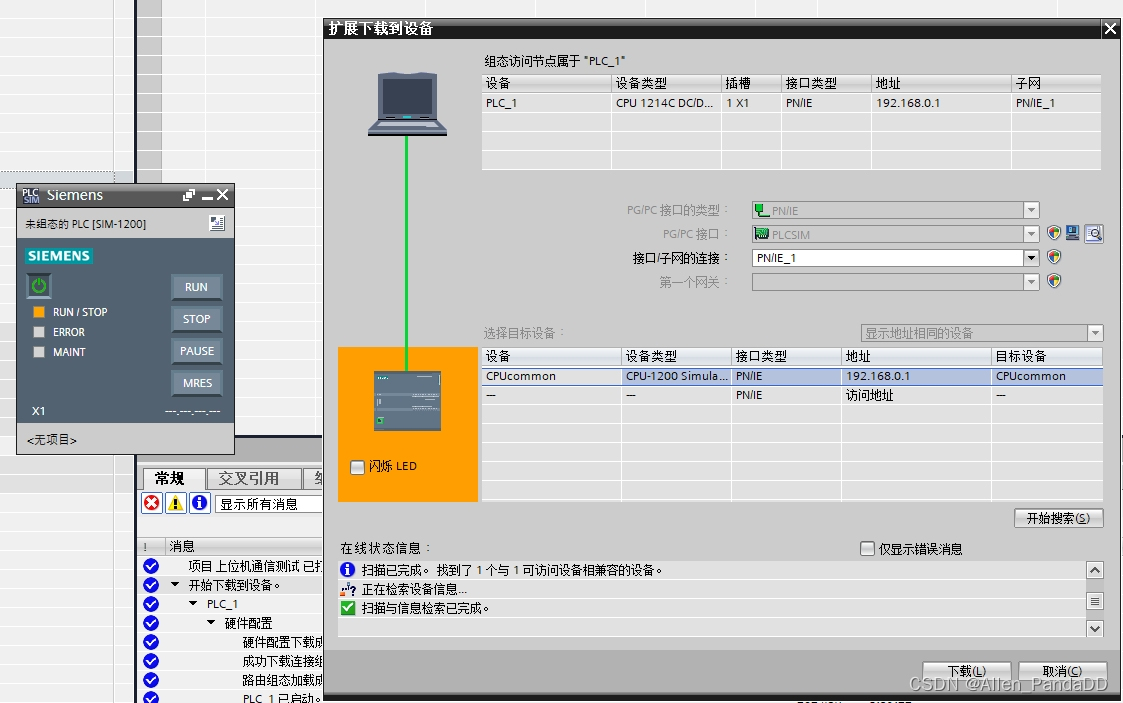This screenshot has width=1123, height=703.
Task: Collapse the 硬件配置 tree node
Action: (211, 623)
